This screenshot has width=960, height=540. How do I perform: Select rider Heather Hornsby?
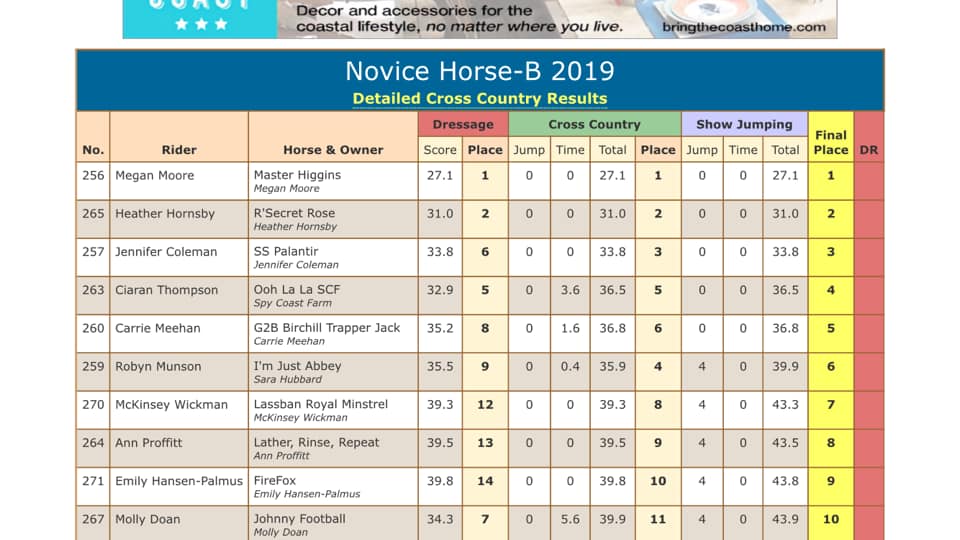click(x=165, y=214)
